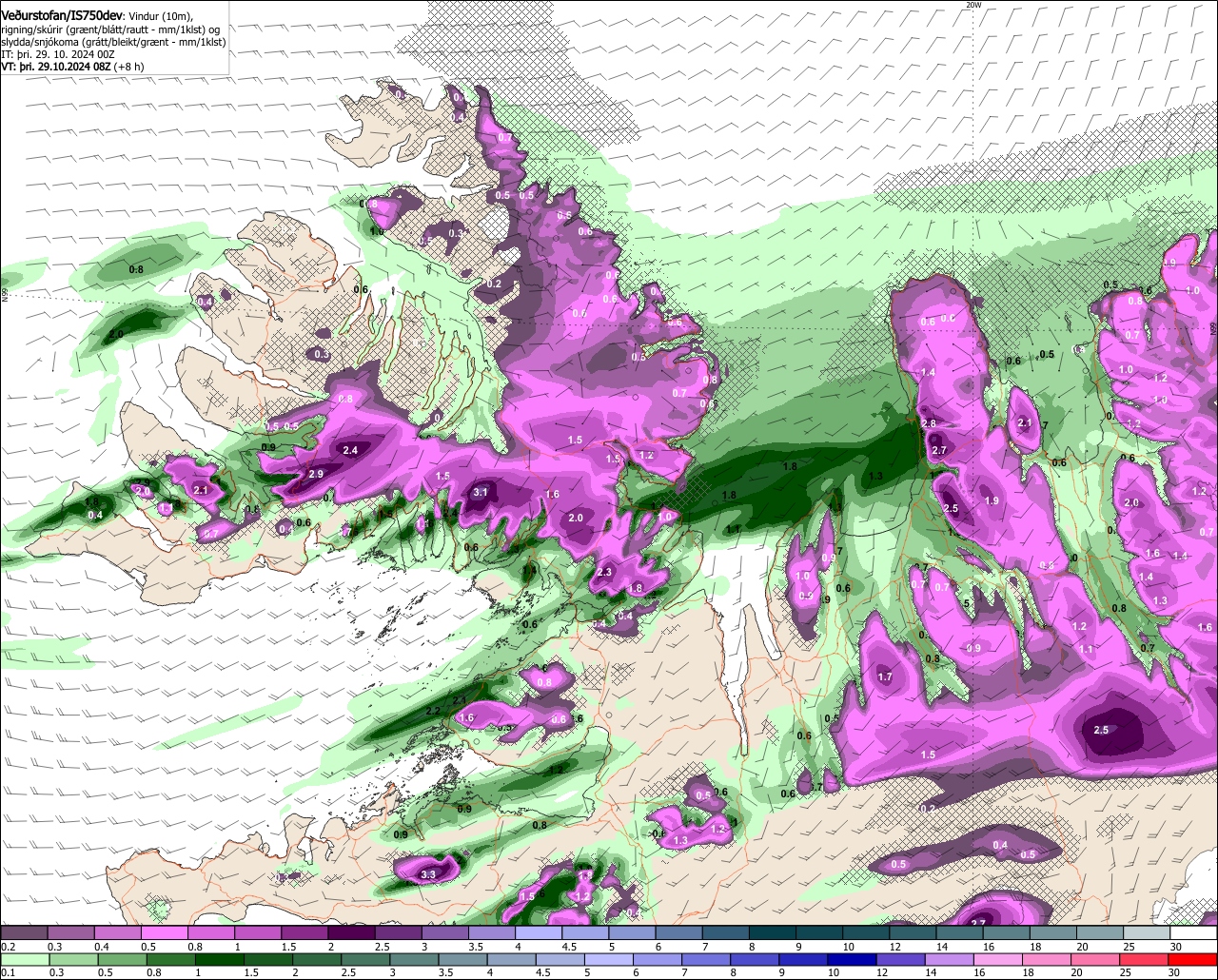Click the 3.1 precipitation value on the map
This screenshot has width=1218, height=980.
(x=481, y=492)
